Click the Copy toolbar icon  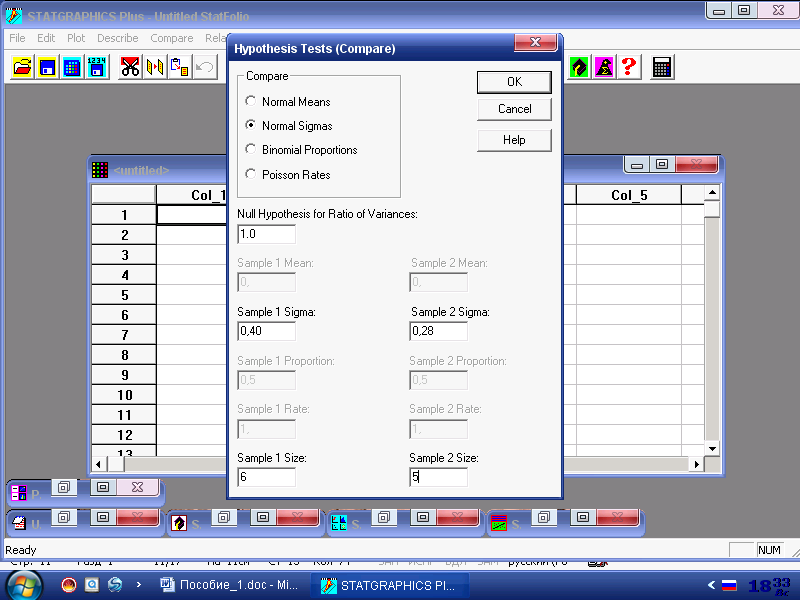[155, 67]
